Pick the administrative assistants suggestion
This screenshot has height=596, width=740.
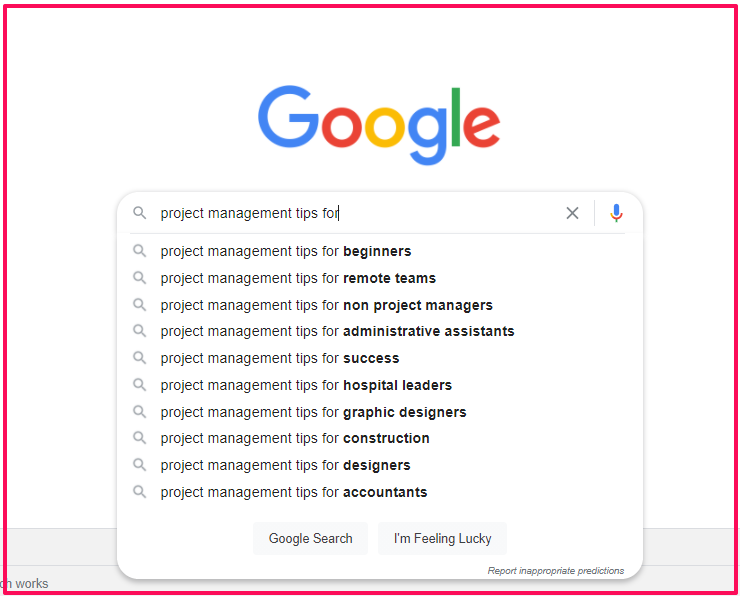(337, 331)
